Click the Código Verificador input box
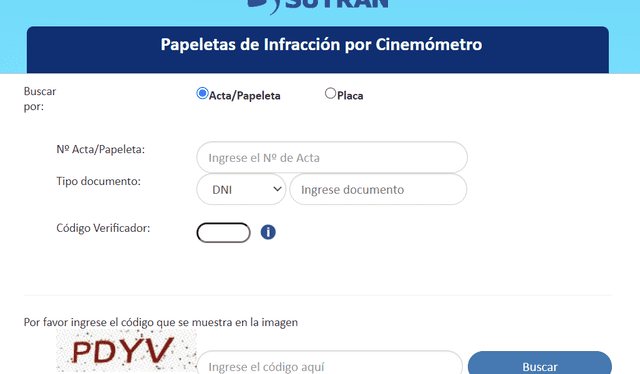 (223, 233)
